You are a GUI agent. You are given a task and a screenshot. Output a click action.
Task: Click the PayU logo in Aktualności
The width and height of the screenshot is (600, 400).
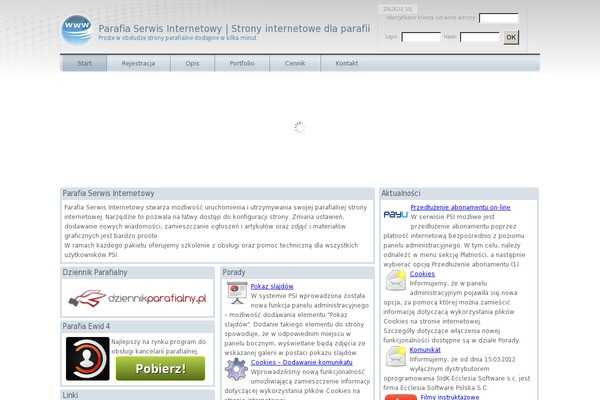(x=396, y=215)
